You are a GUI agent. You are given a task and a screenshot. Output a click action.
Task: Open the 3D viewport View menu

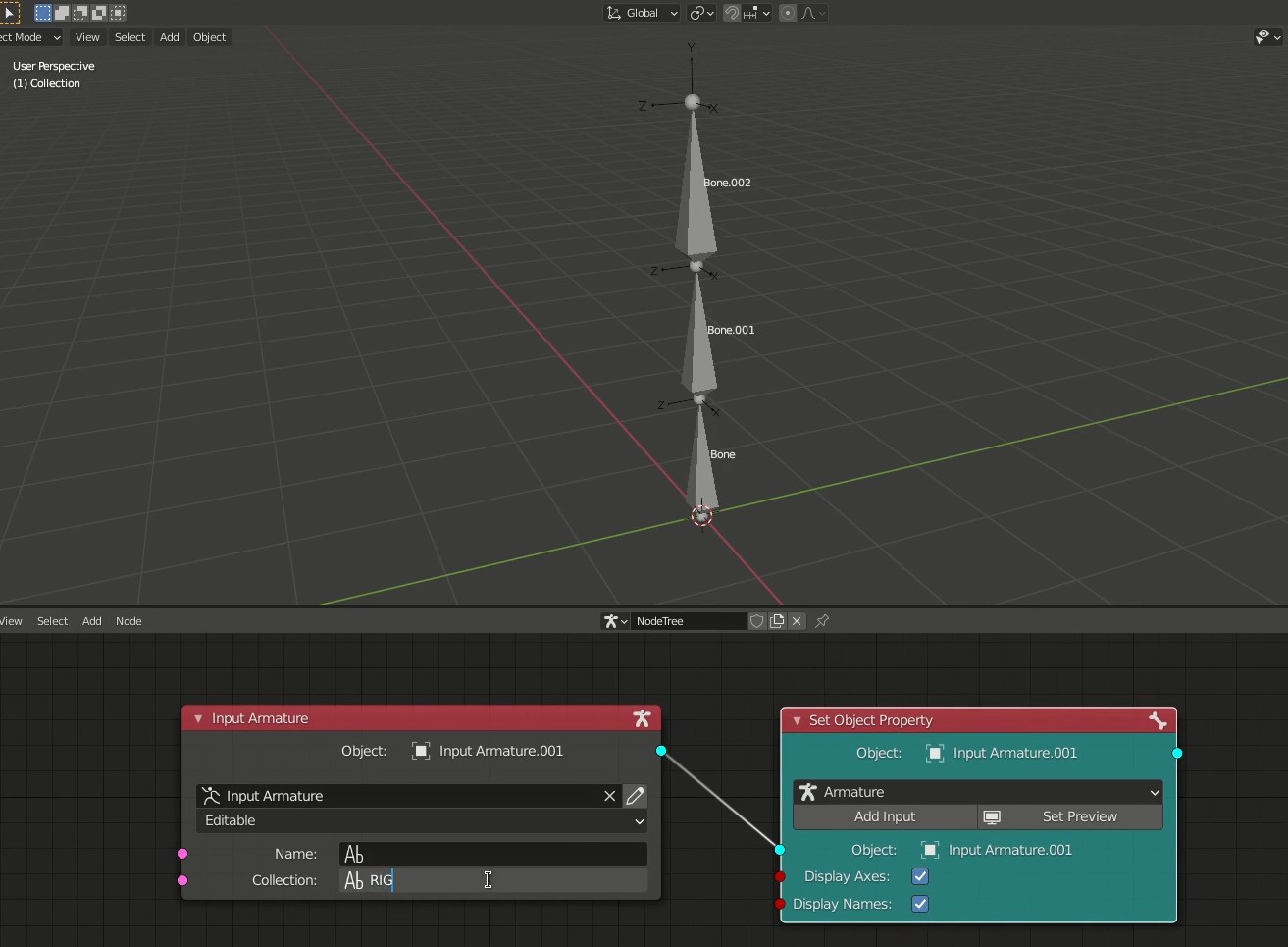[87, 37]
